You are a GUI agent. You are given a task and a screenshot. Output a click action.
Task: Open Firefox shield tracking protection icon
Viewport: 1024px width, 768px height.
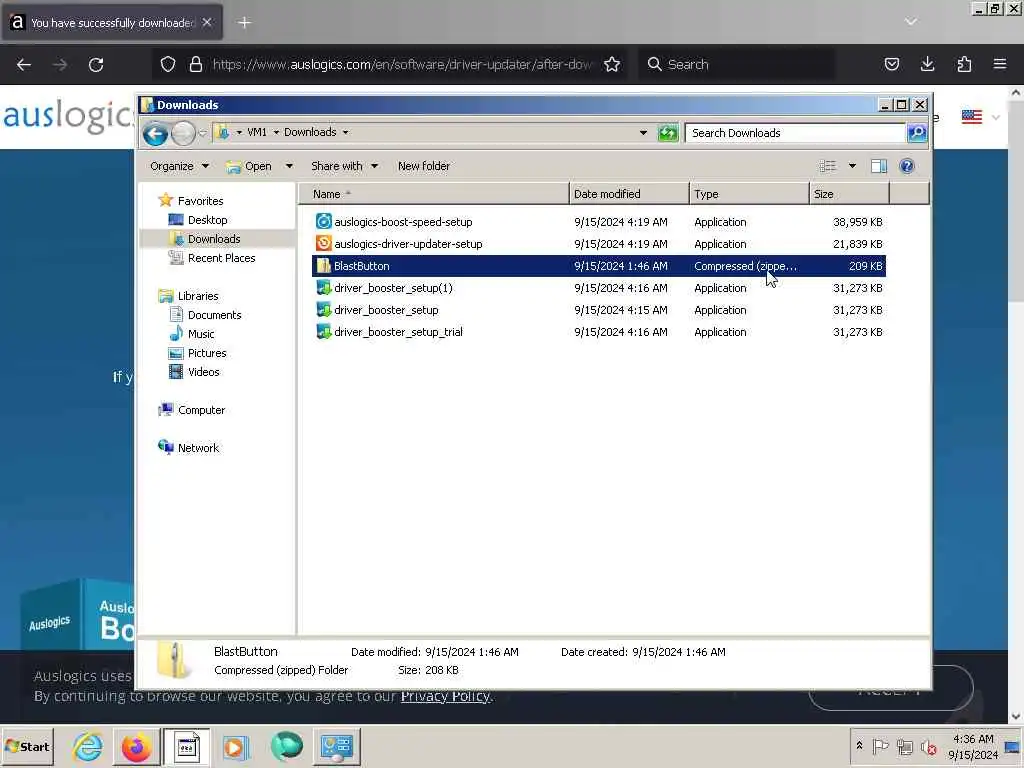pos(168,65)
